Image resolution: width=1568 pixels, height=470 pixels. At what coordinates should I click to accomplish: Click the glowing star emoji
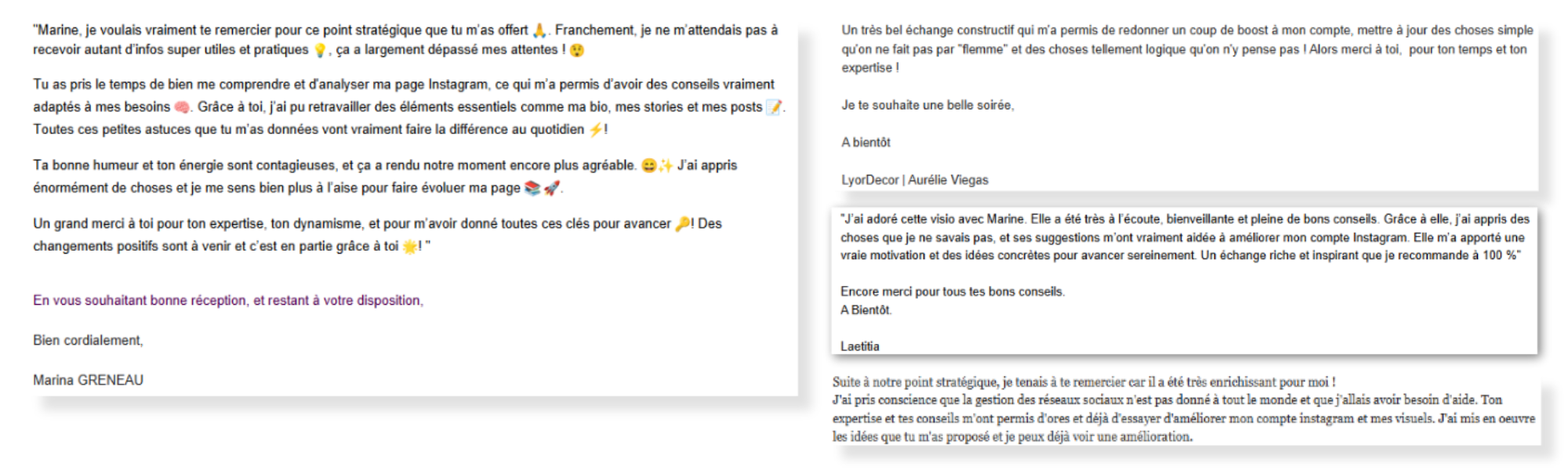(410, 247)
